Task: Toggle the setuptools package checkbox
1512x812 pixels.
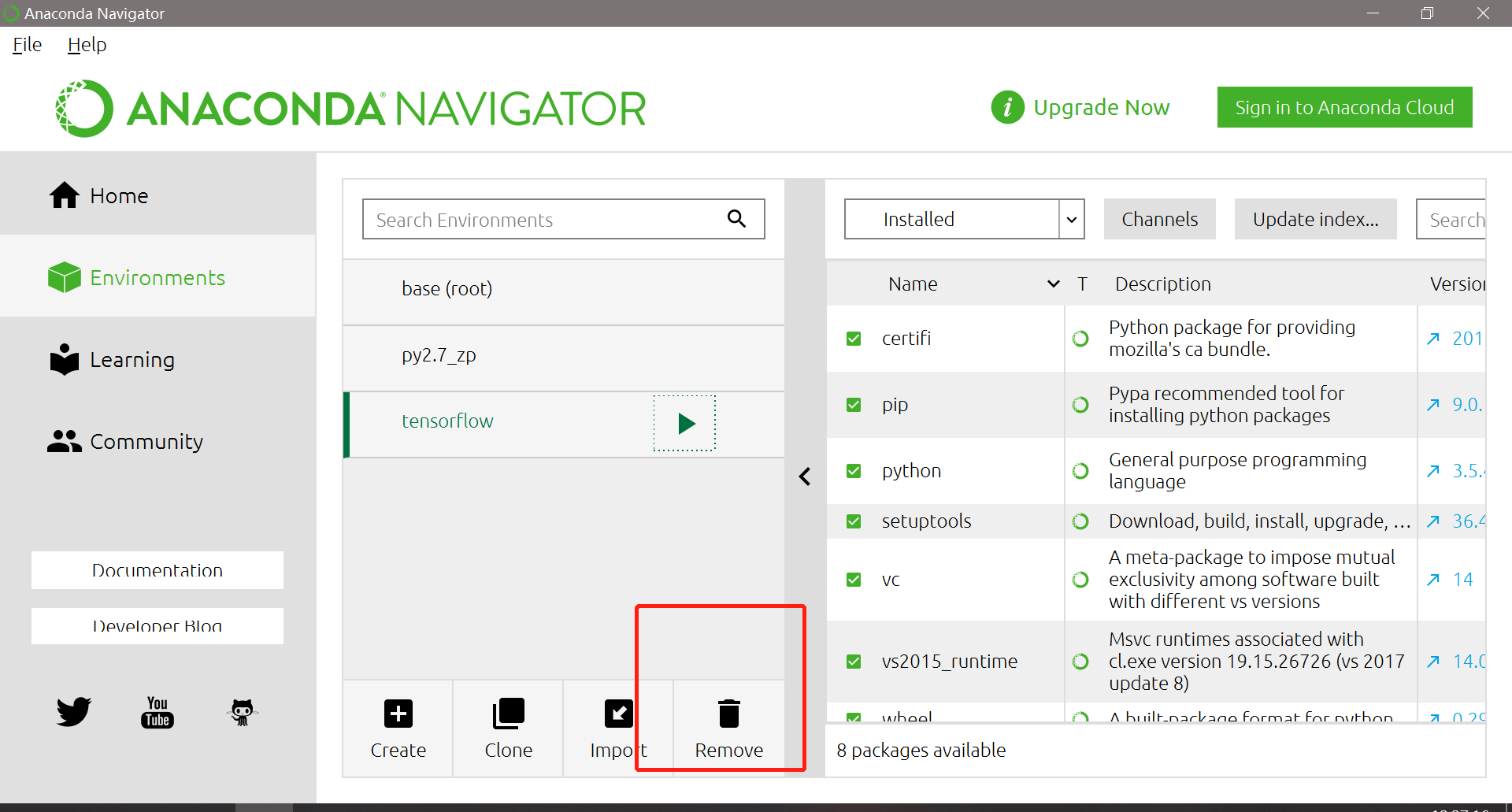Action: point(854,521)
